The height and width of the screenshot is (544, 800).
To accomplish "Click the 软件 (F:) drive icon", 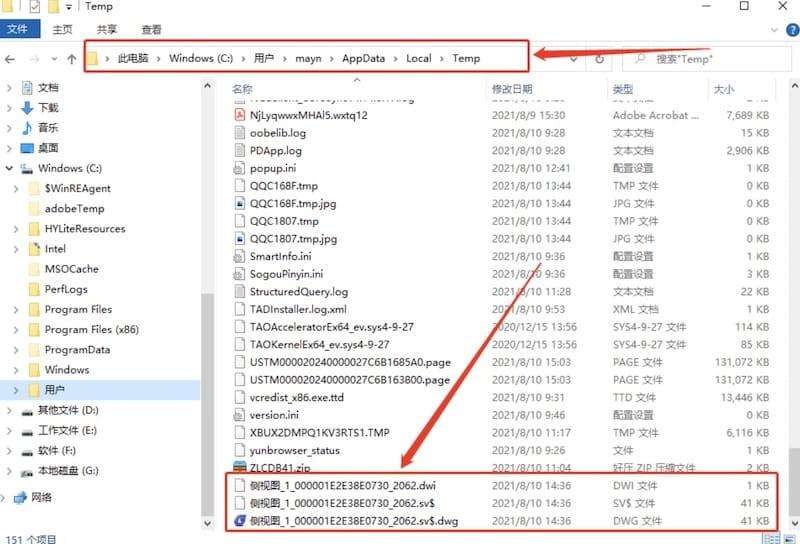I will tap(27, 452).
